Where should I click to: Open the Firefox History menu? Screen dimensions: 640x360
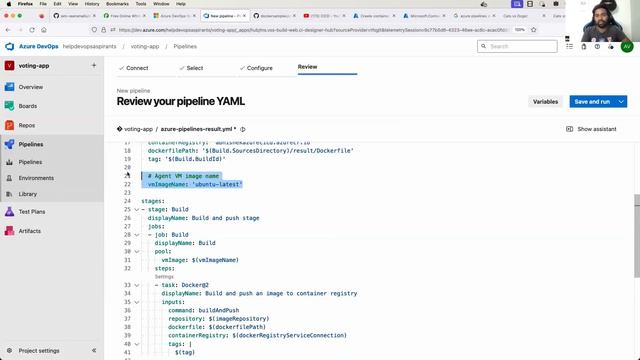pyautogui.click(x=92, y=4)
